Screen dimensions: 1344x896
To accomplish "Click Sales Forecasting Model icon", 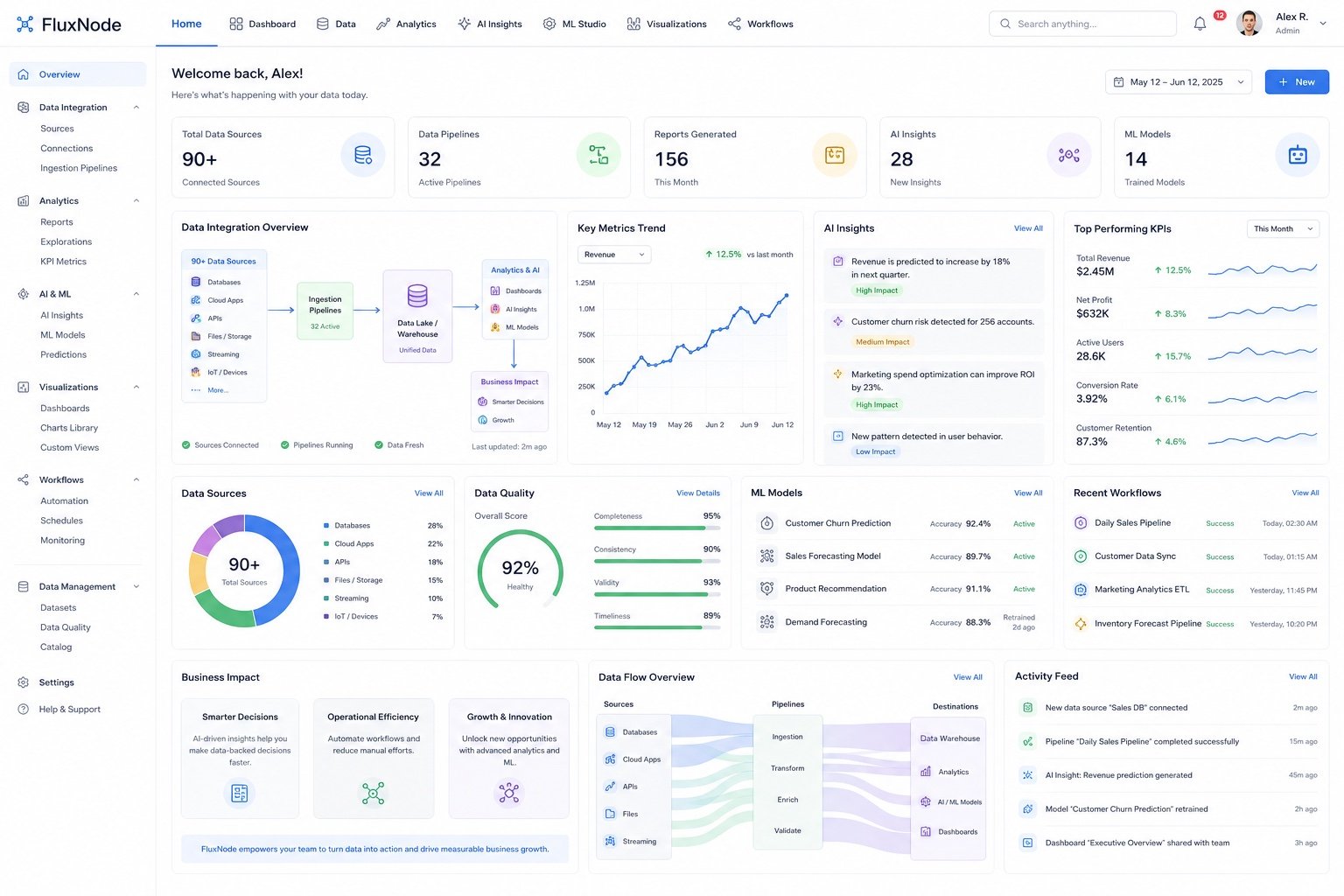I will (767, 556).
